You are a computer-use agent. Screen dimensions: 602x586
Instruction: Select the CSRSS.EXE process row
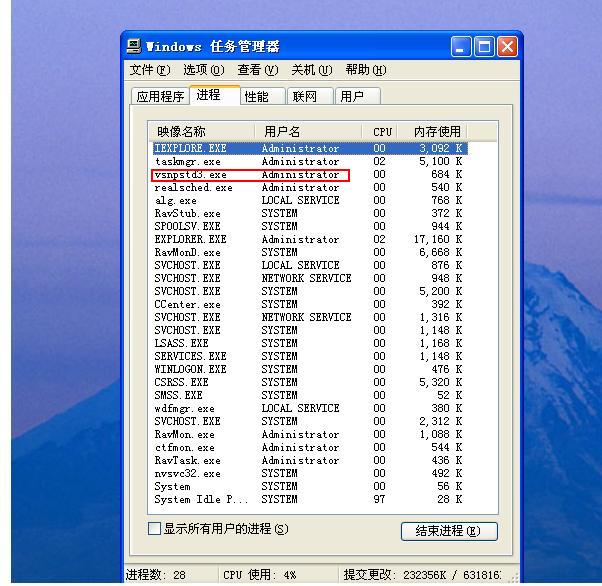(310, 382)
